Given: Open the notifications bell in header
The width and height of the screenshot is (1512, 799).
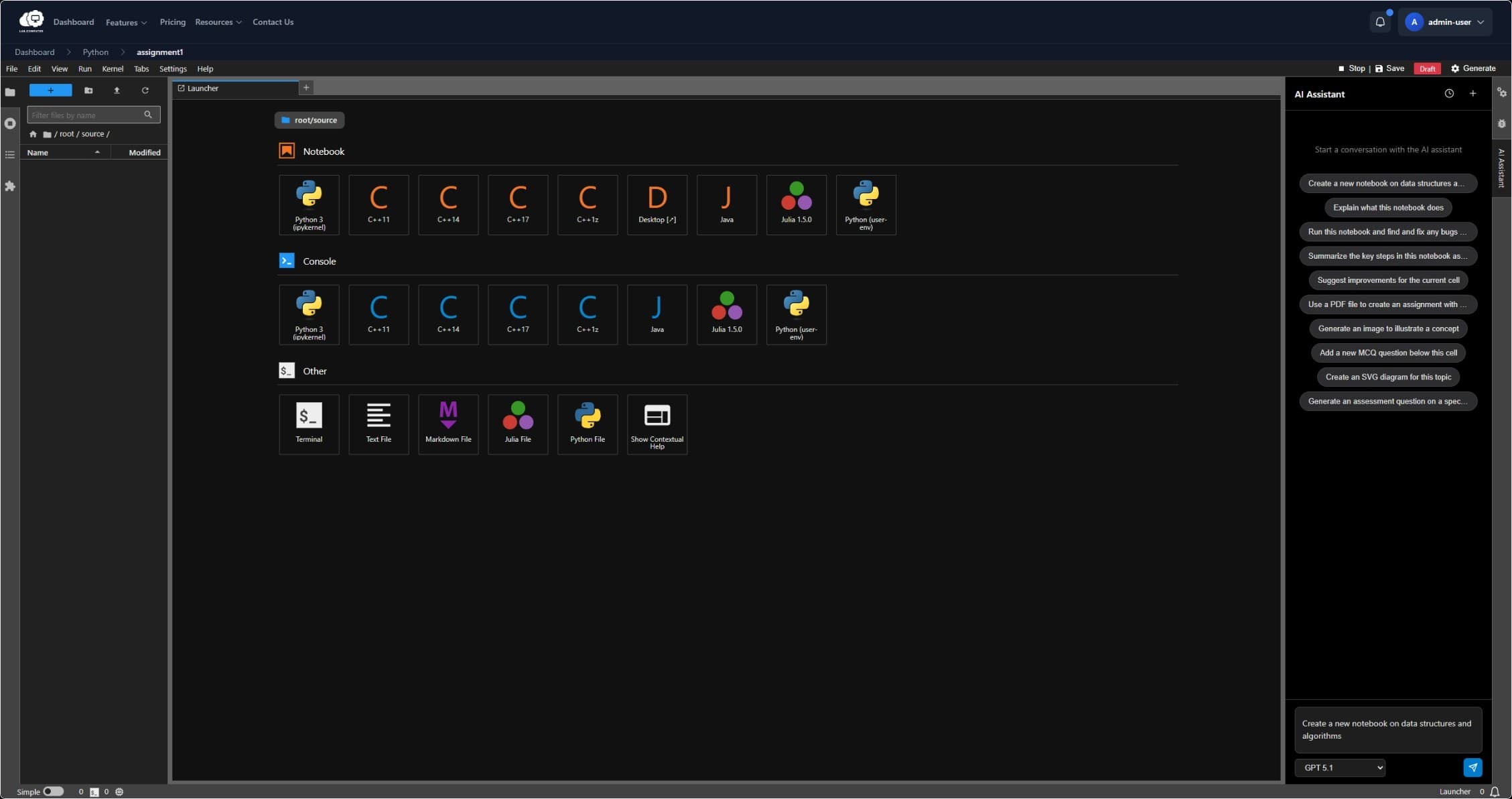Looking at the screenshot, I should [x=1380, y=22].
